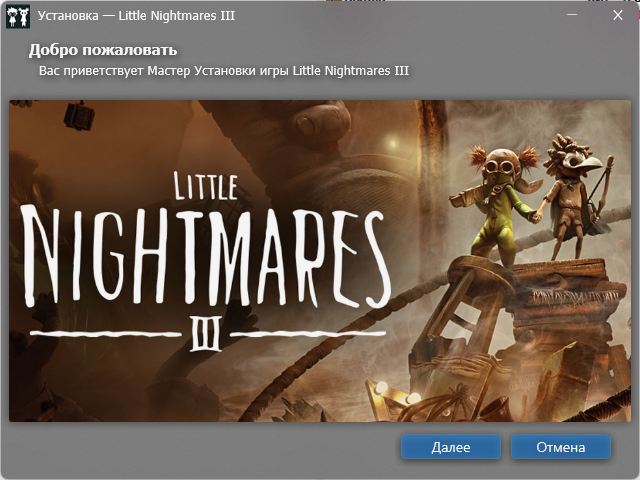This screenshot has height=480, width=640.
Task: Click the Little Nightmares III banner image
Action: [x=320, y=261]
